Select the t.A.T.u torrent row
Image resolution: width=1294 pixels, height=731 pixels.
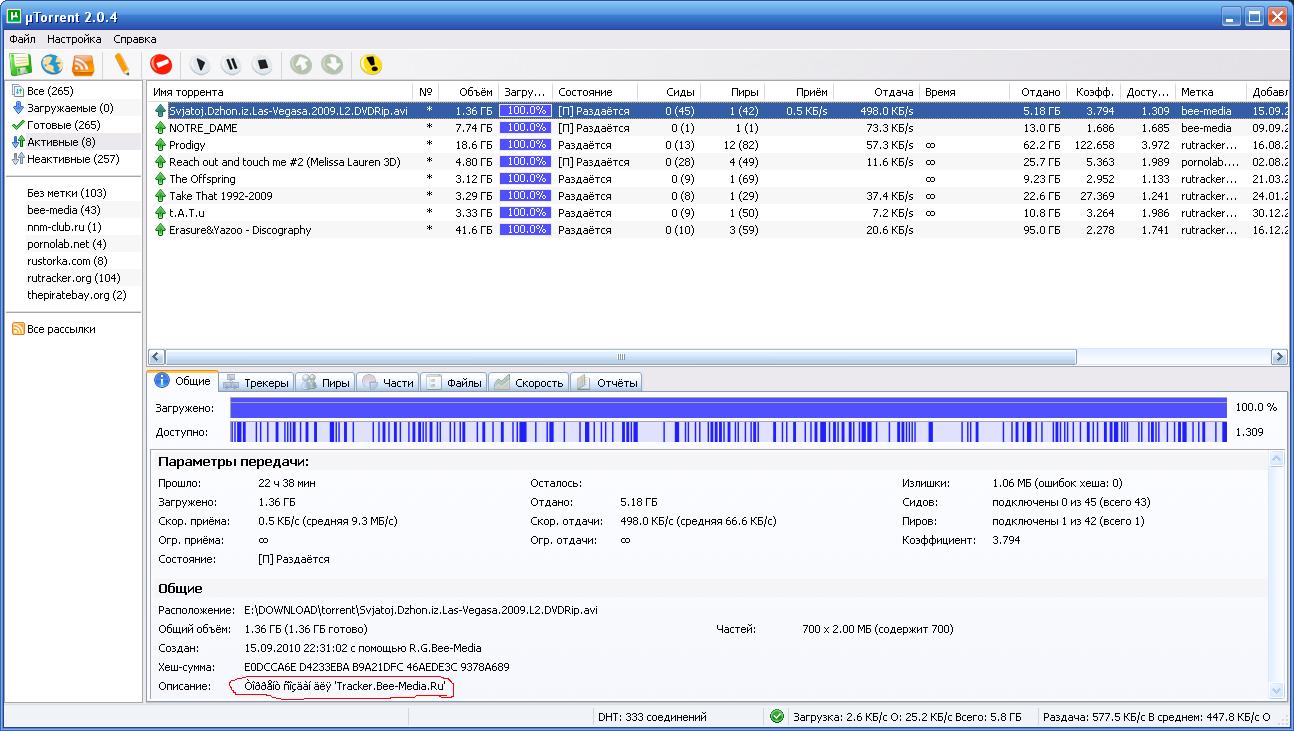(718, 213)
